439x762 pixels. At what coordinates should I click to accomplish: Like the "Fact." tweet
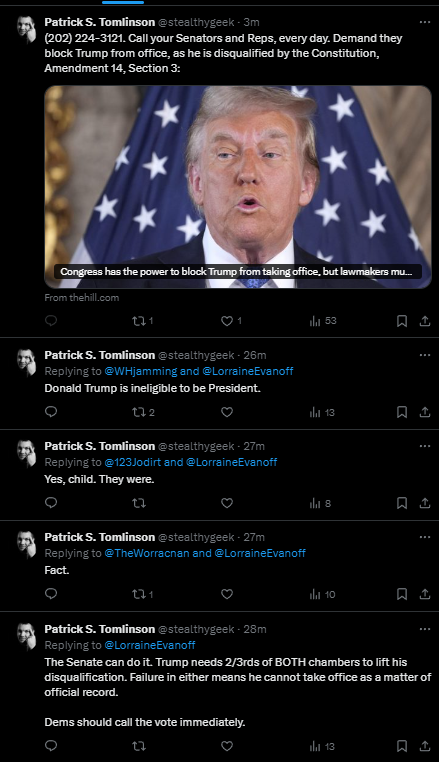click(227, 594)
